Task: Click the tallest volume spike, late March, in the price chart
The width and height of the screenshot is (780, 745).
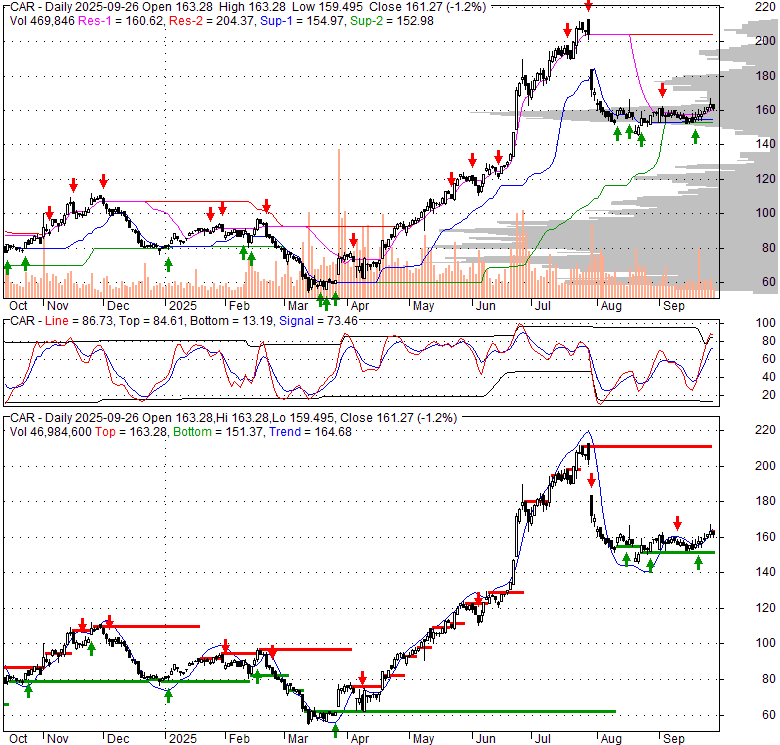Action: pyautogui.click(x=339, y=223)
